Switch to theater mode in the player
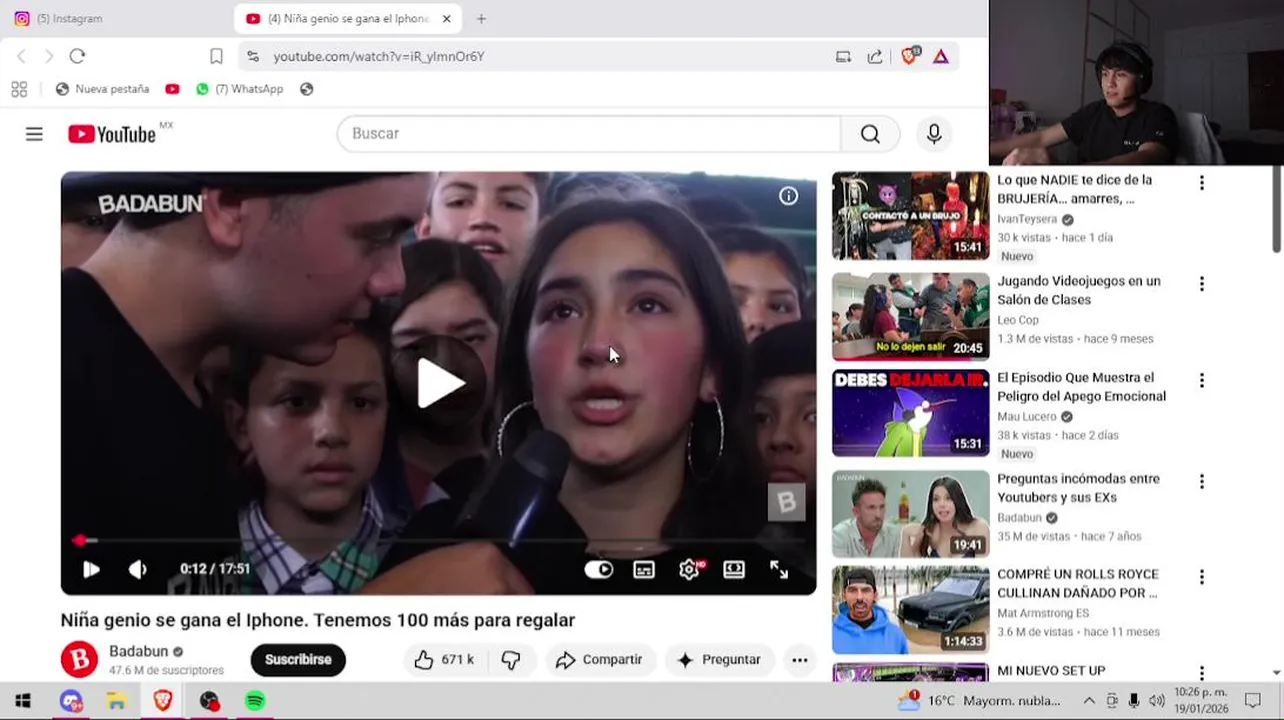The height and width of the screenshot is (720, 1284). click(x=734, y=569)
